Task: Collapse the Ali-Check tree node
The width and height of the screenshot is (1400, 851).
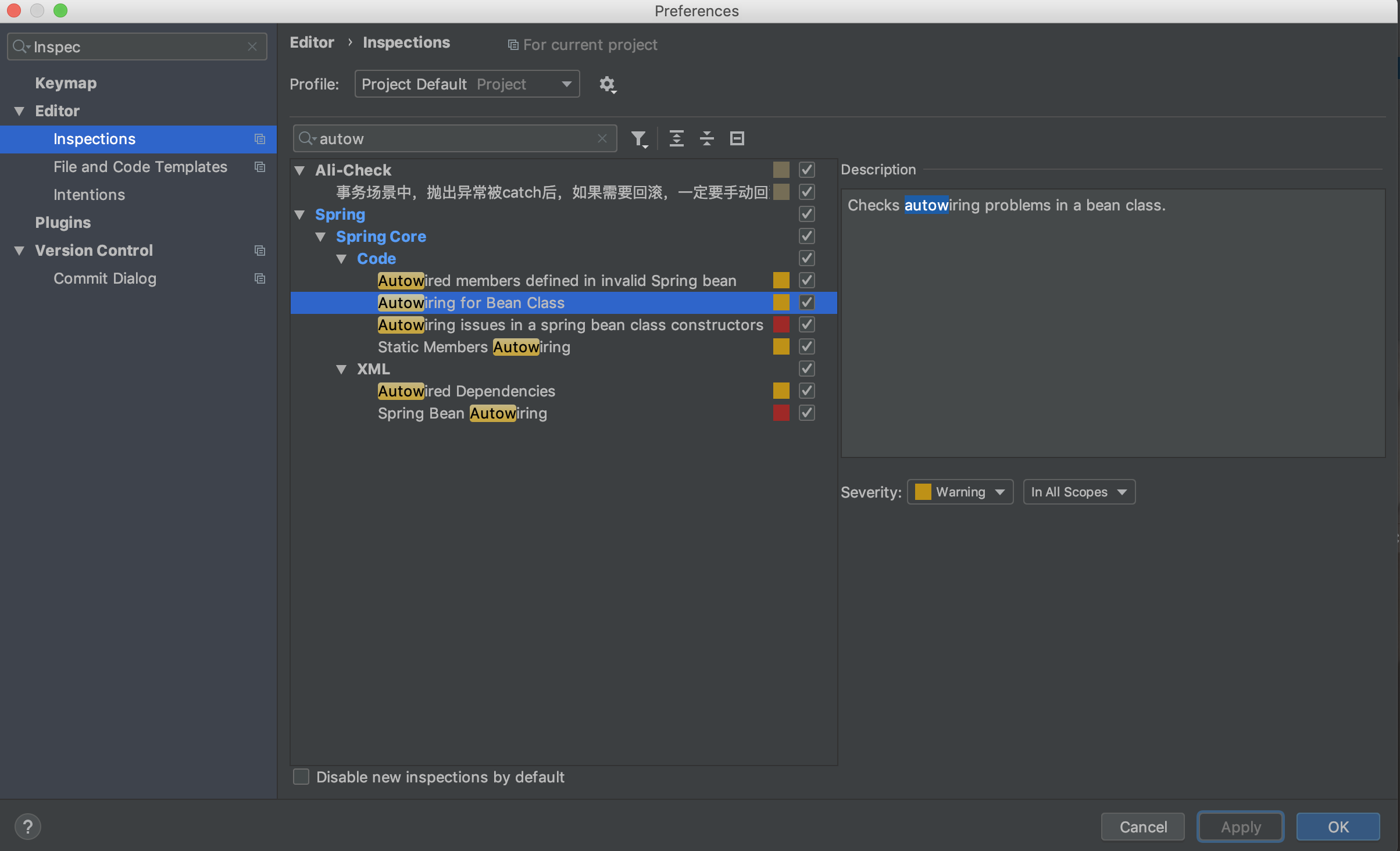Action: tap(300, 170)
